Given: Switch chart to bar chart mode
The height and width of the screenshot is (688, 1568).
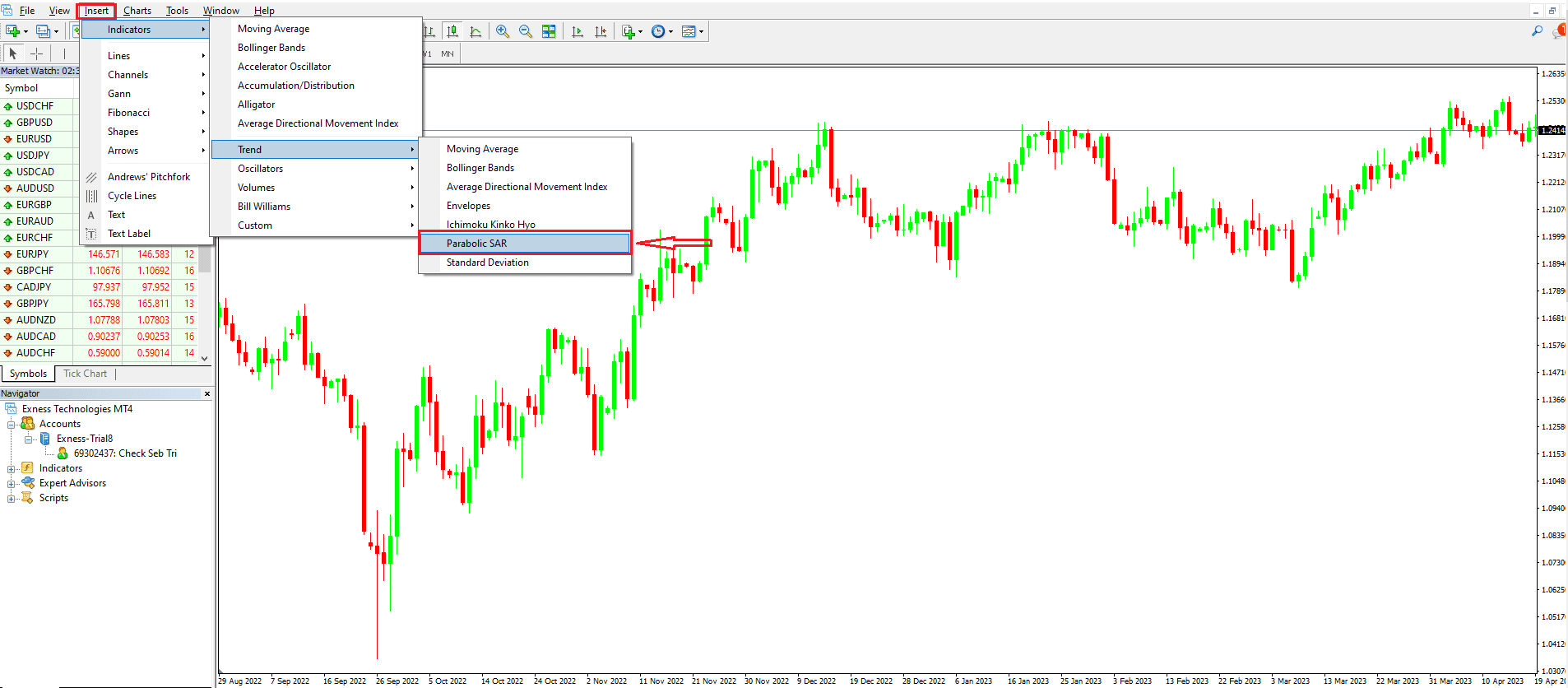Looking at the screenshot, I should 429,31.
